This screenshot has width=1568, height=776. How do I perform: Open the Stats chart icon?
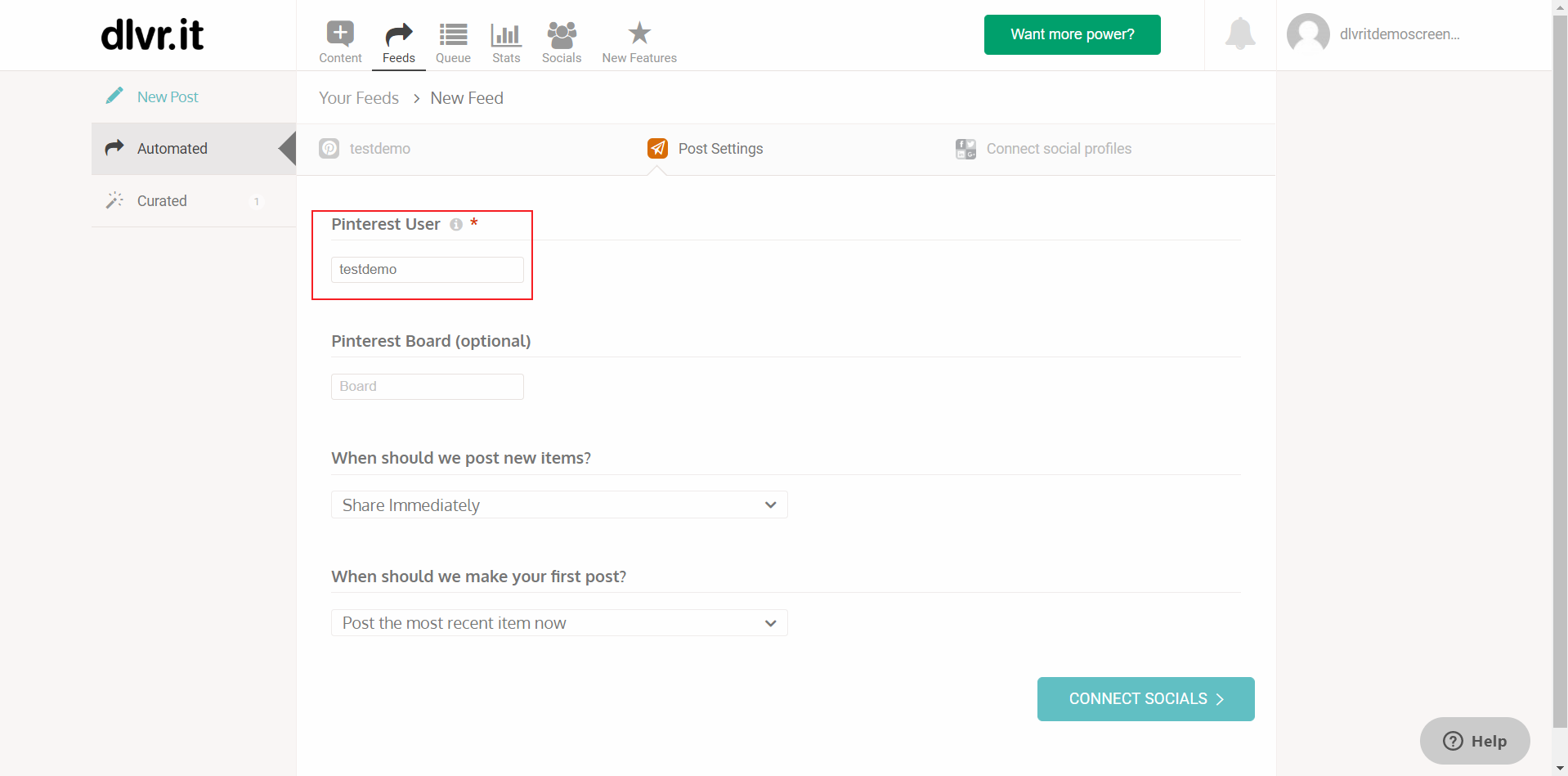(506, 34)
